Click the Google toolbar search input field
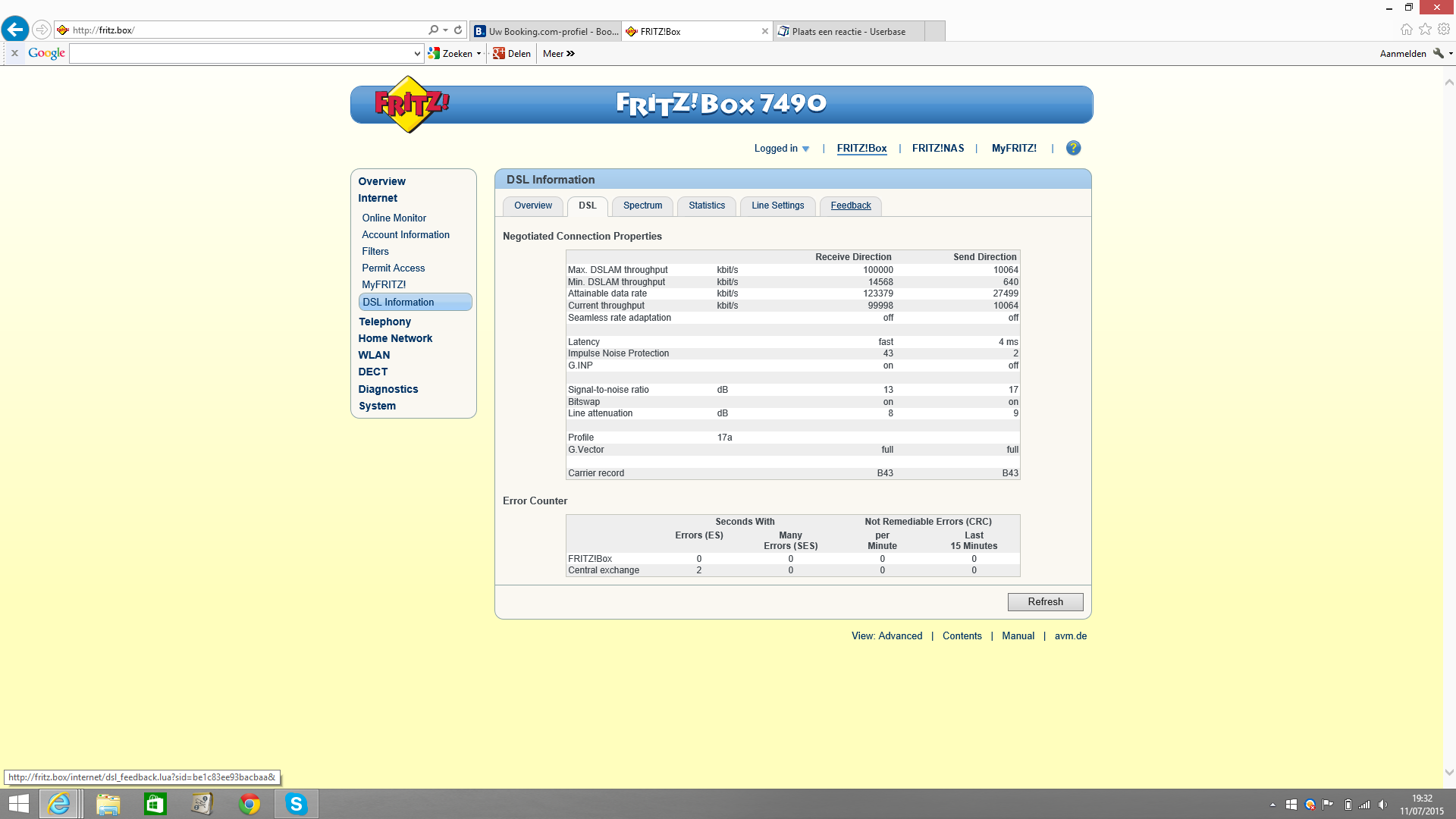 (x=241, y=54)
